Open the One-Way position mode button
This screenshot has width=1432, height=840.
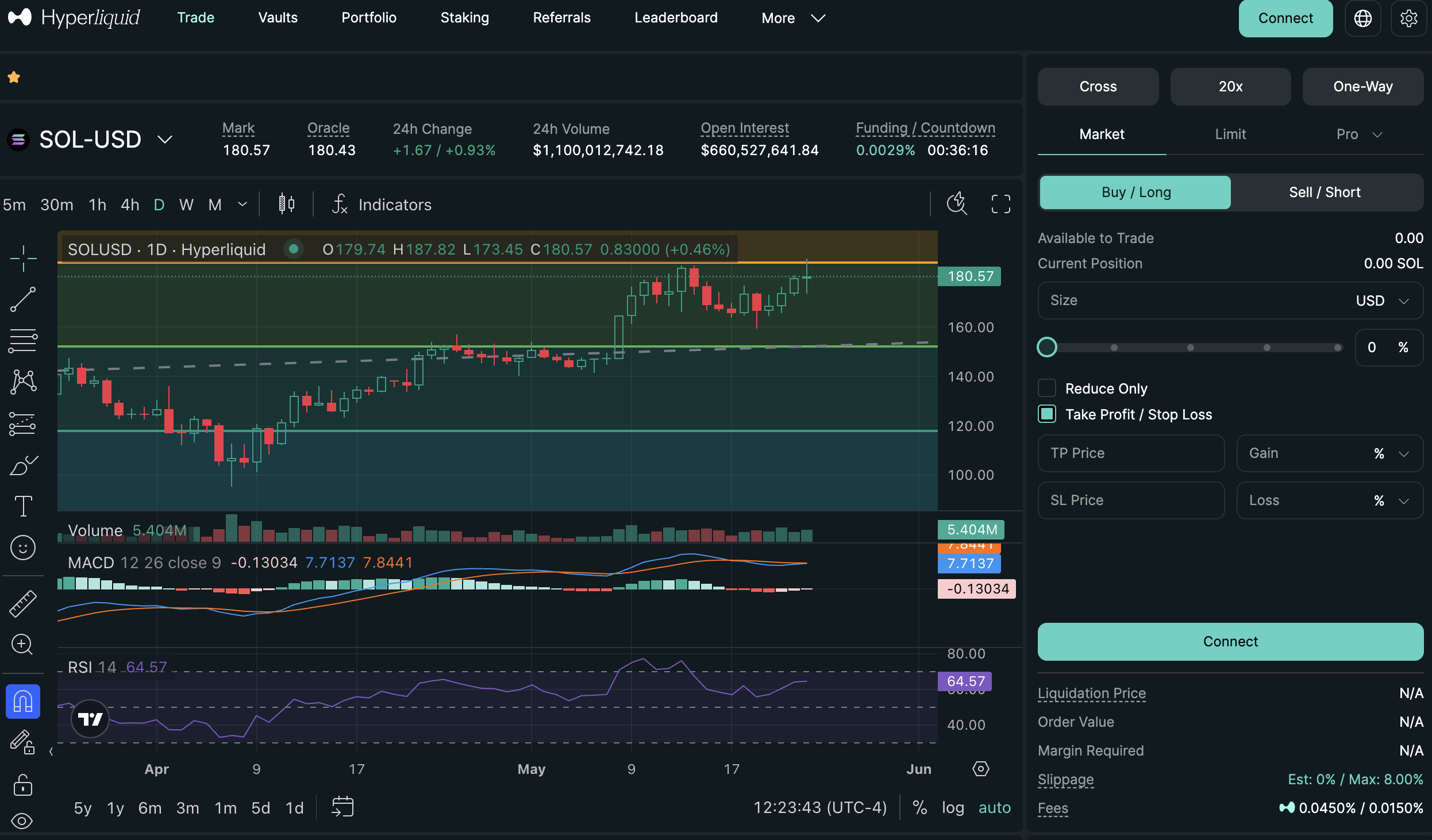click(1362, 87)
